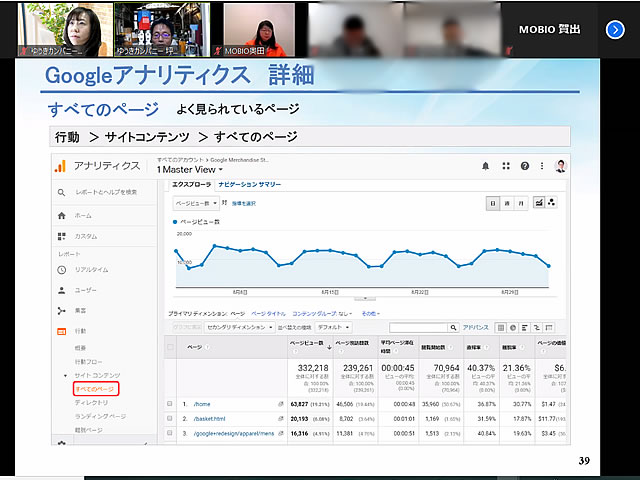Click the Realtime (リアルタイム) clock icon
The width and height of the screenshot is (640, 480).
pos(62,270)
